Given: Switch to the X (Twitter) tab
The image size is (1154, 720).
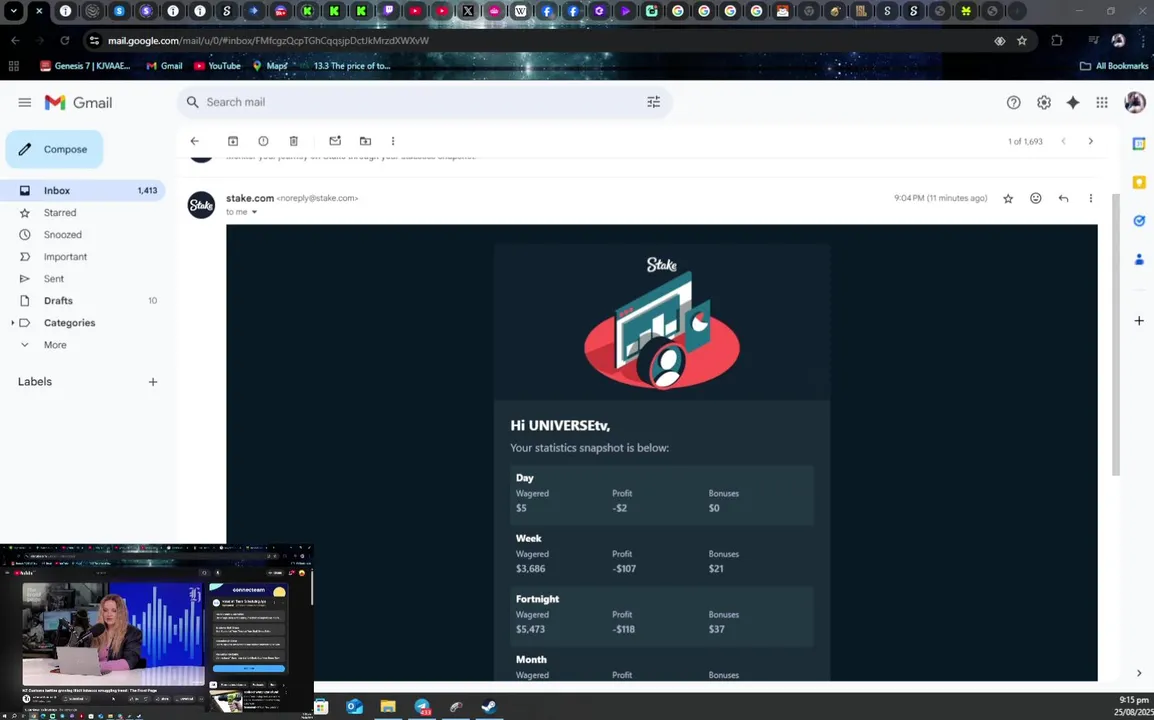Looking at the screenshot, I should pos(468,11).
